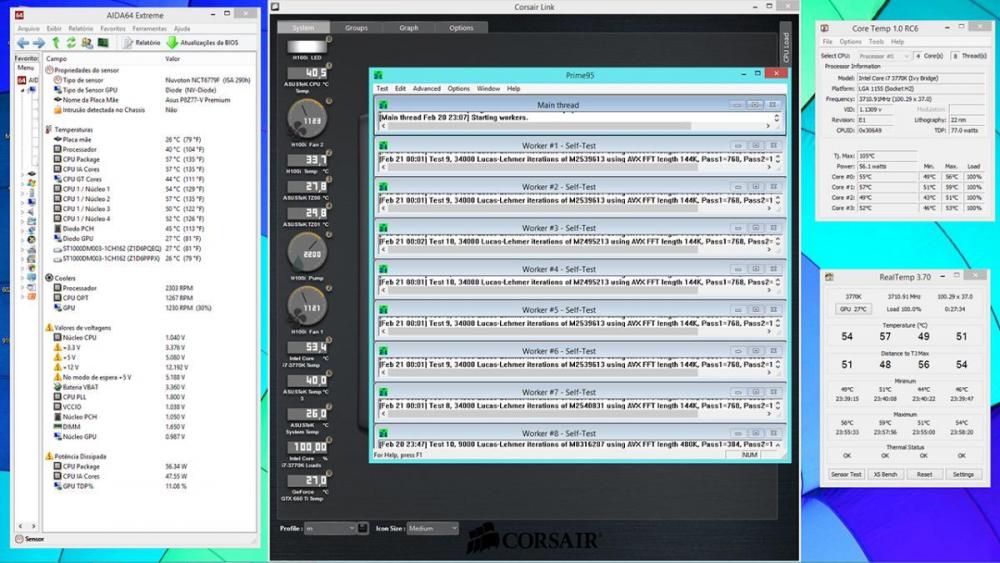
Task: Open Corsair Link Icon Size Medium dropdown
Action: coord(432,528)
